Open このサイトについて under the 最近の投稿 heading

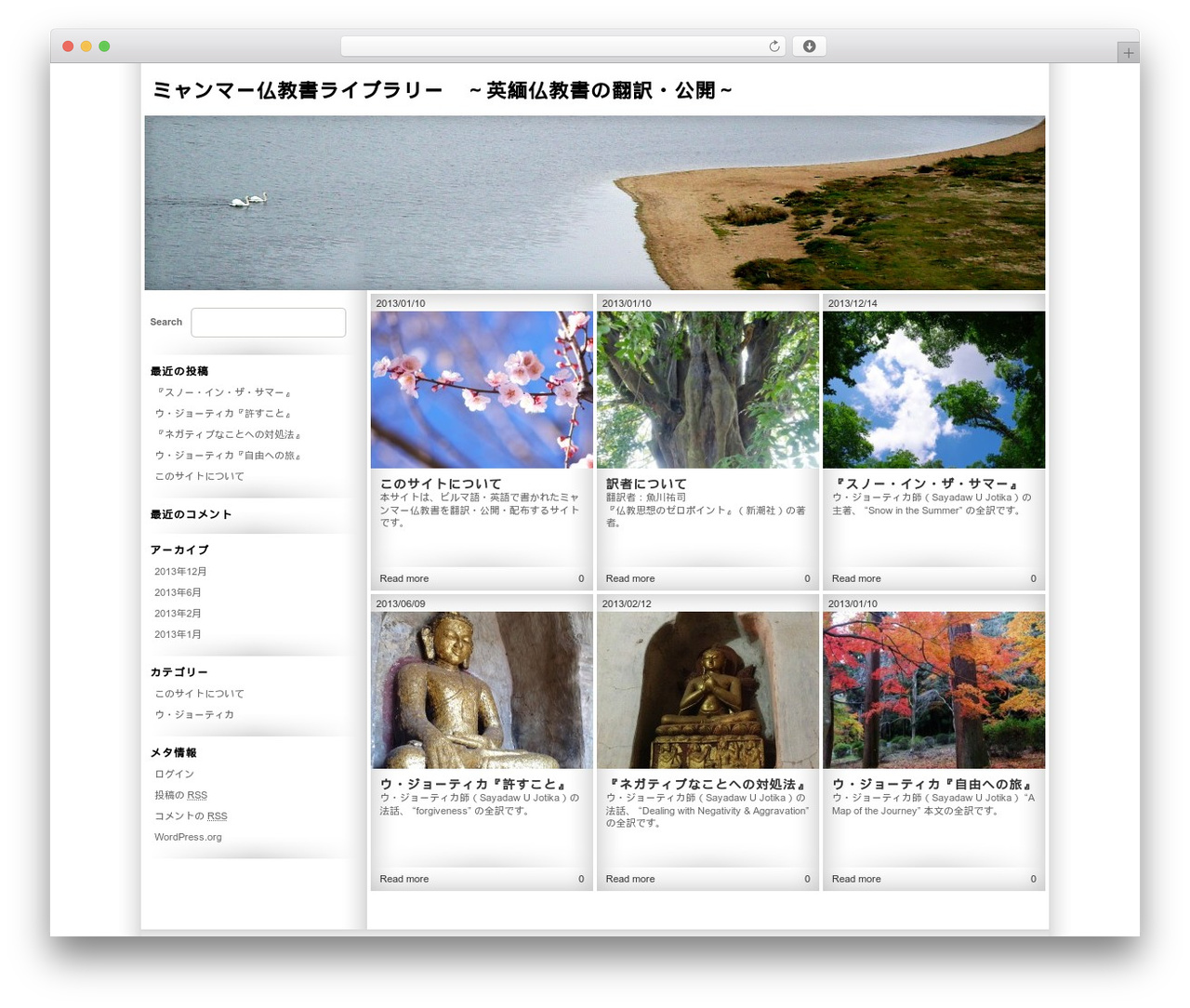coord(199,476)
